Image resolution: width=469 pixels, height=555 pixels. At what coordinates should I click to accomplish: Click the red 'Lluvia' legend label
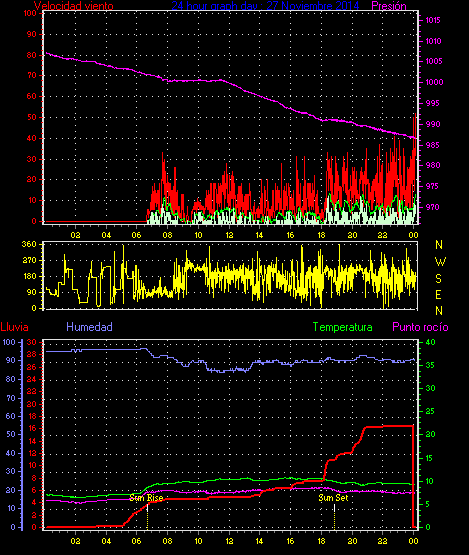(15, 327)
